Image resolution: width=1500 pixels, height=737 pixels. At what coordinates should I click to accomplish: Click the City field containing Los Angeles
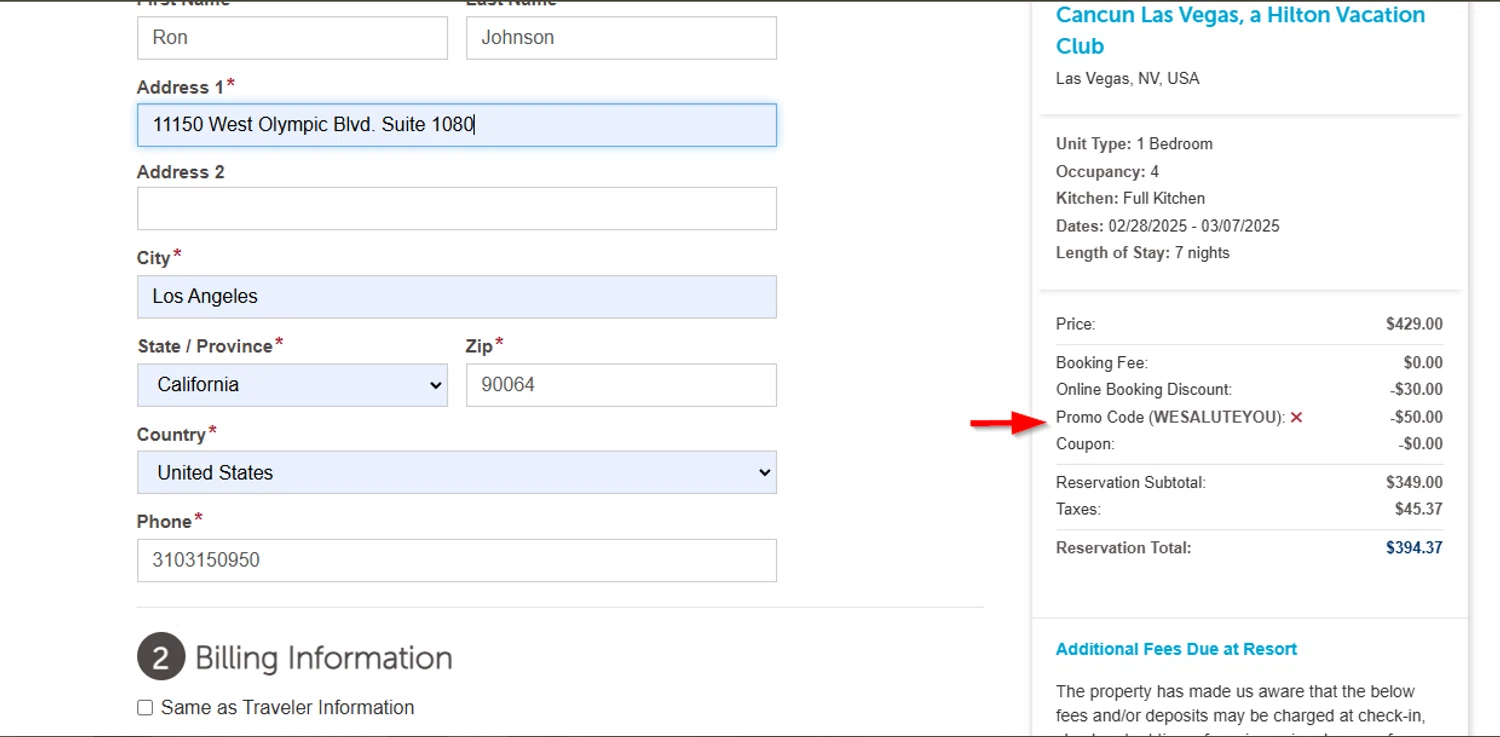click(457, 297)
